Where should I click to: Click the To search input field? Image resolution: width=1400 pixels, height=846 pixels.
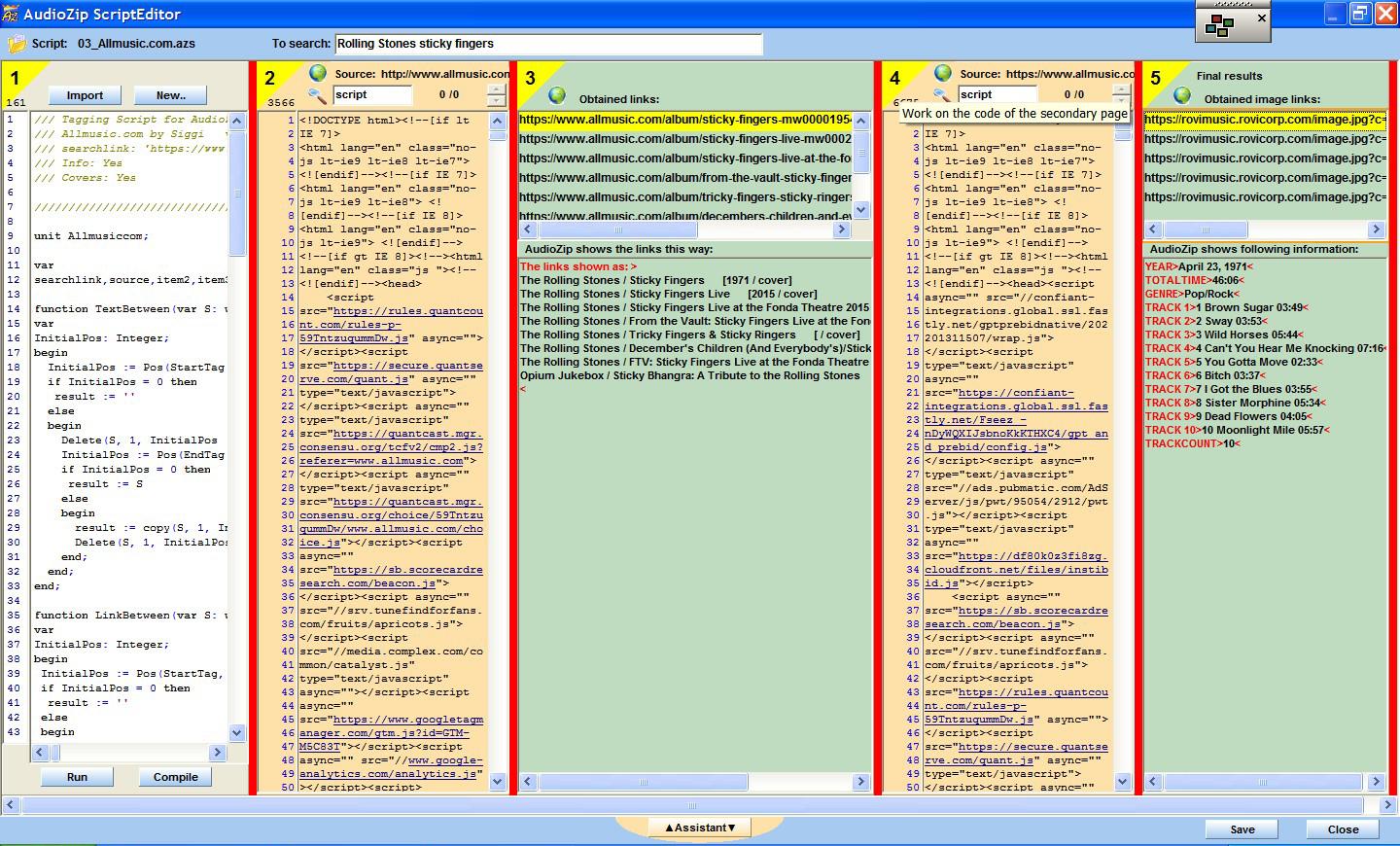[x=548, y=44]
